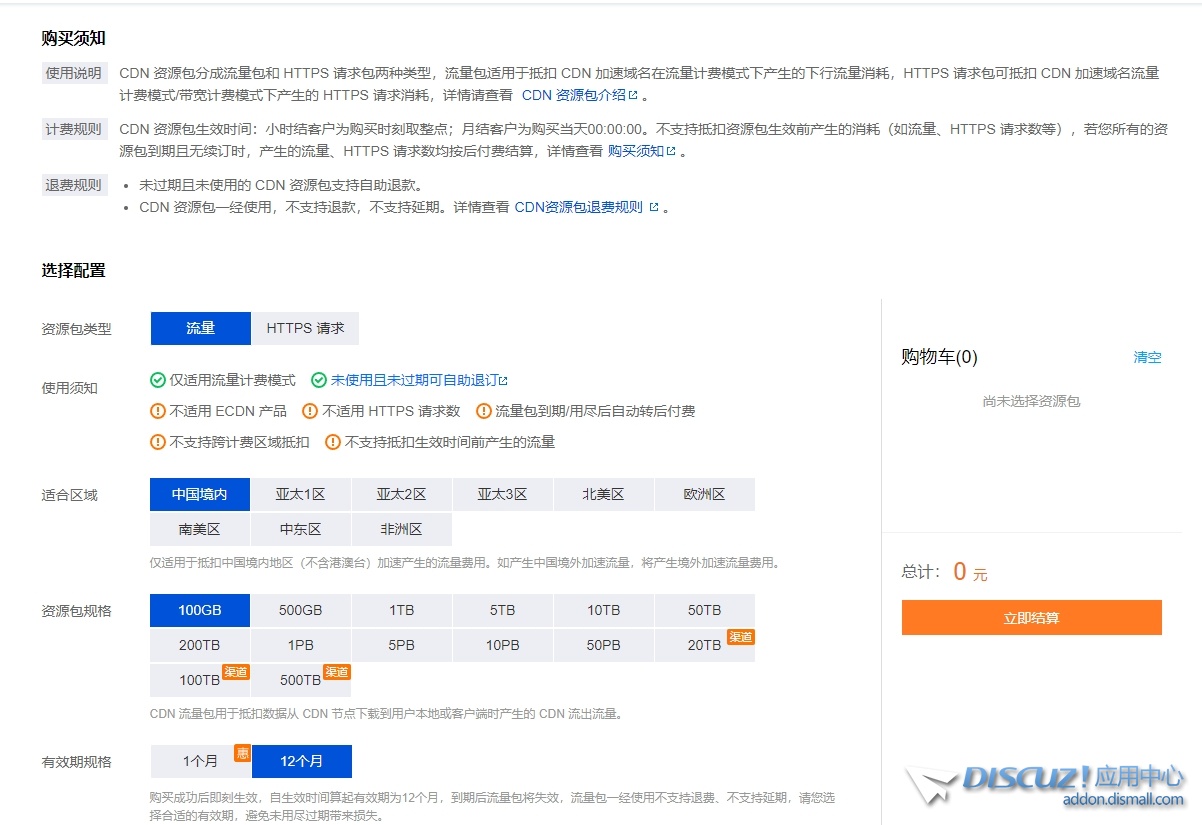Viewport: 1202px width, 825px height.
Task: Click green check icon beside 仅适用流量计费模式
Action: click(x=158, y=380)
